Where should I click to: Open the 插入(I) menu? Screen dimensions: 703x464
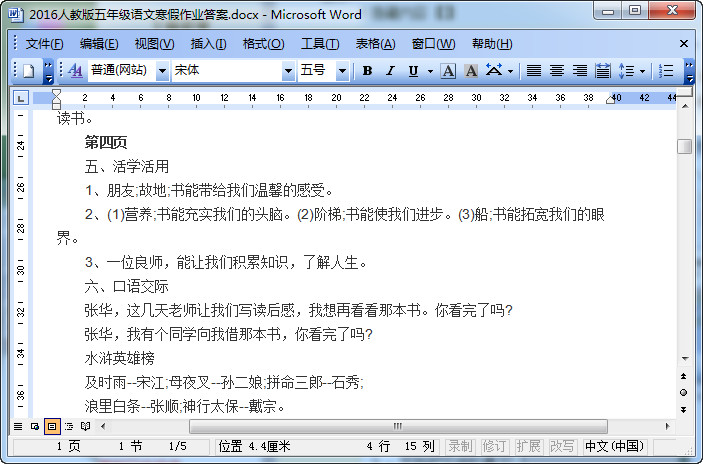pyautogui.click(x=208, y=44)
